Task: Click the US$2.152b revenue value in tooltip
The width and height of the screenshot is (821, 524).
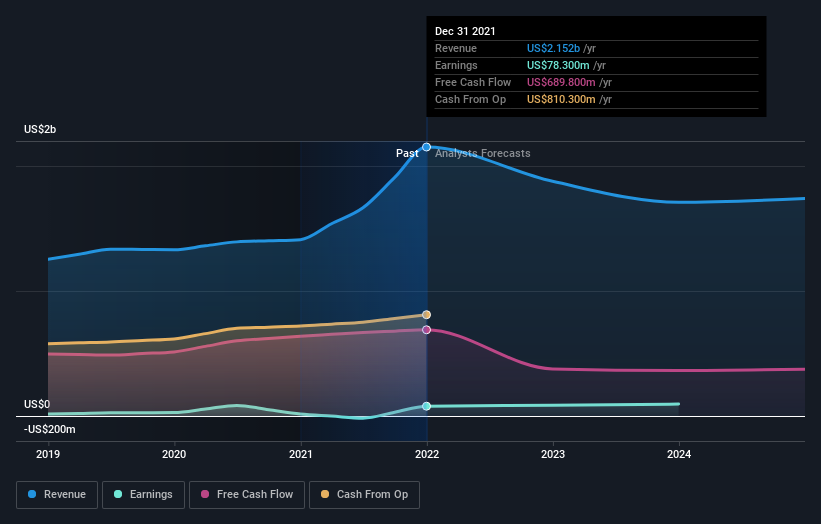Action: tap(553, 48)
